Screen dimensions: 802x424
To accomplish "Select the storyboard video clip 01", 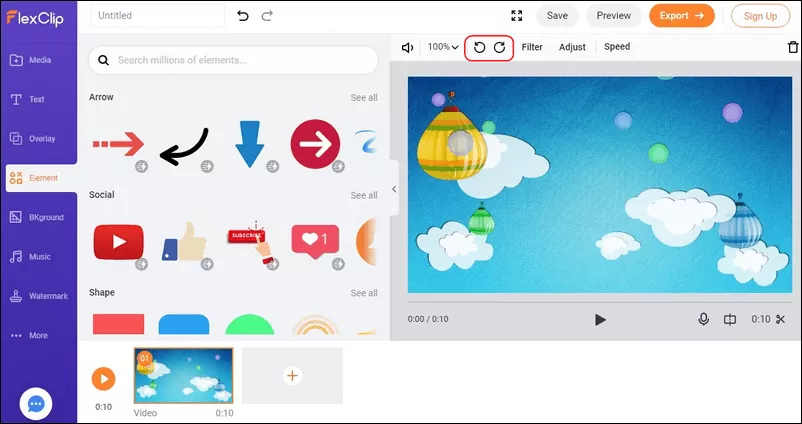I will pos(184,376).
